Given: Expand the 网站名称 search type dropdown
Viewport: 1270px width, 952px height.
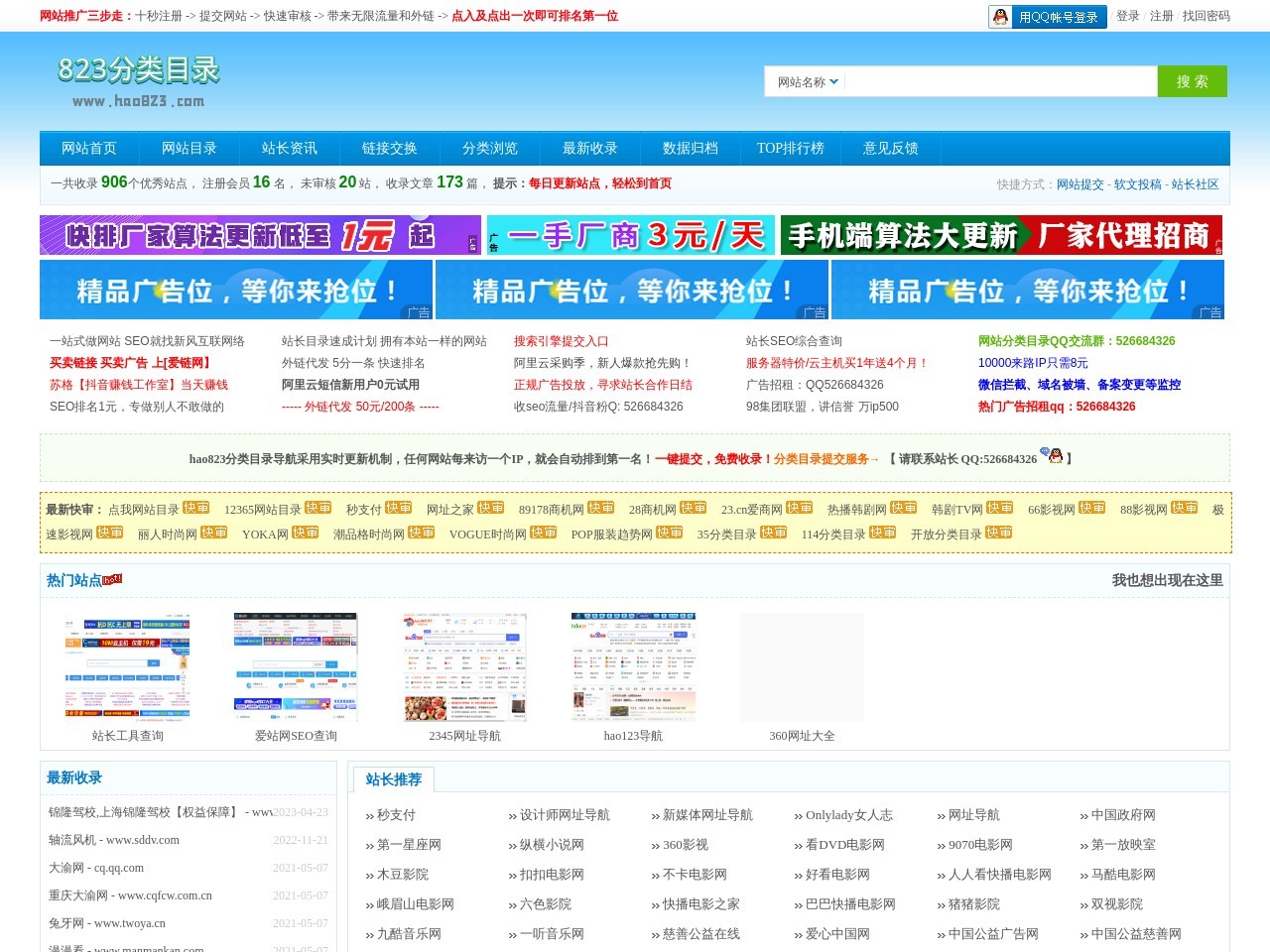Looking at the screenshot, I should (807, 82).
